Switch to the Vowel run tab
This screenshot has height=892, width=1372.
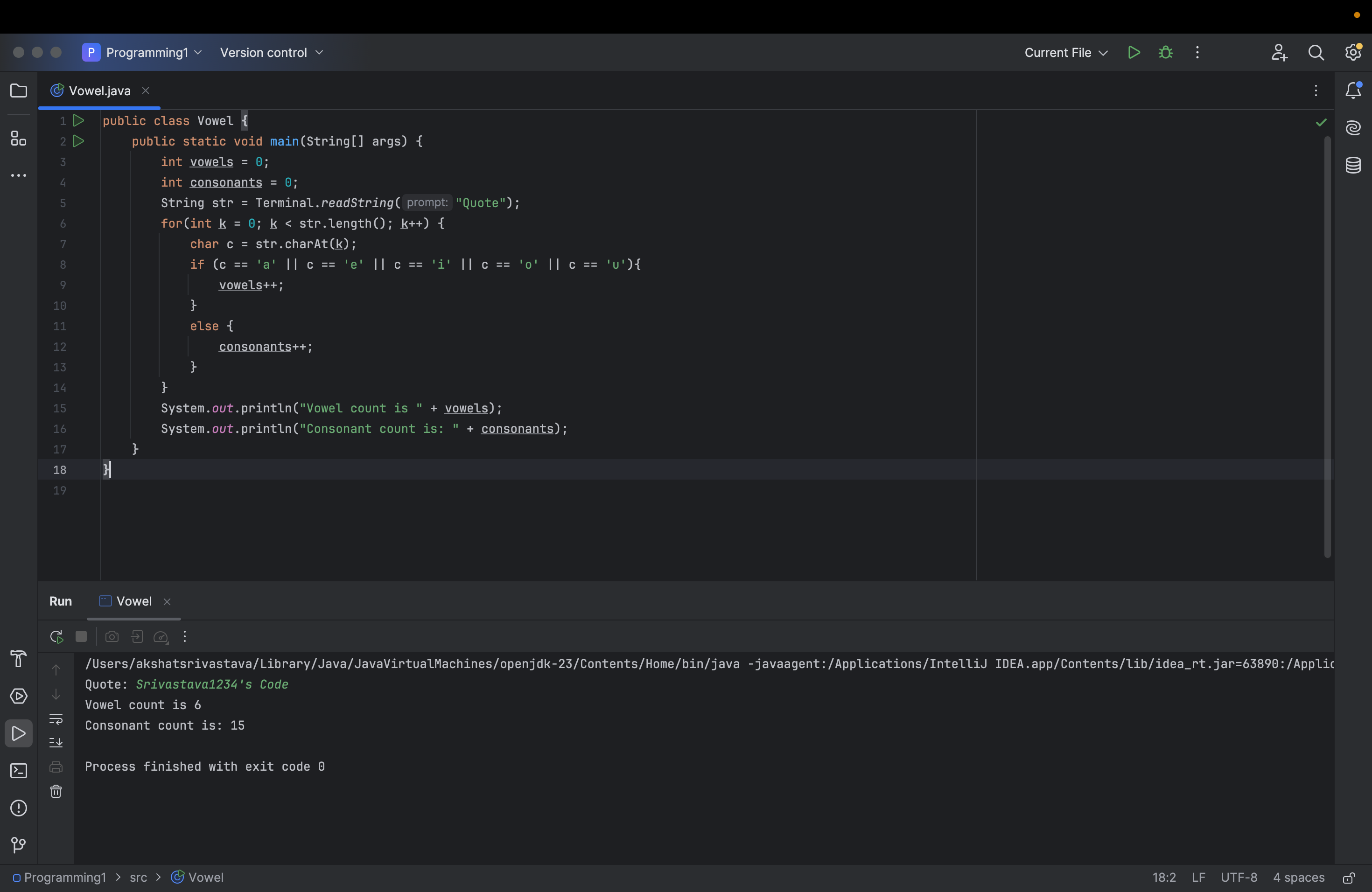pyautogui.click(x=133, y=601)
